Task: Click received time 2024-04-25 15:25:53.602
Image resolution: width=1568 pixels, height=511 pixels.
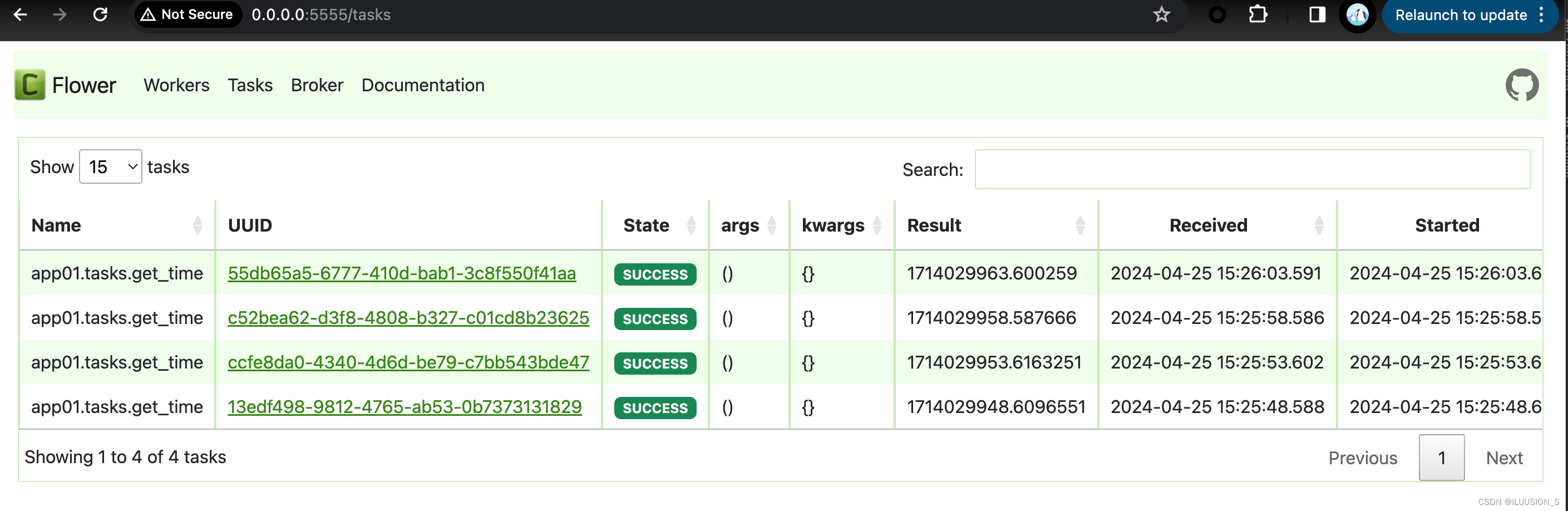Action: click(x=1217, y=362)
